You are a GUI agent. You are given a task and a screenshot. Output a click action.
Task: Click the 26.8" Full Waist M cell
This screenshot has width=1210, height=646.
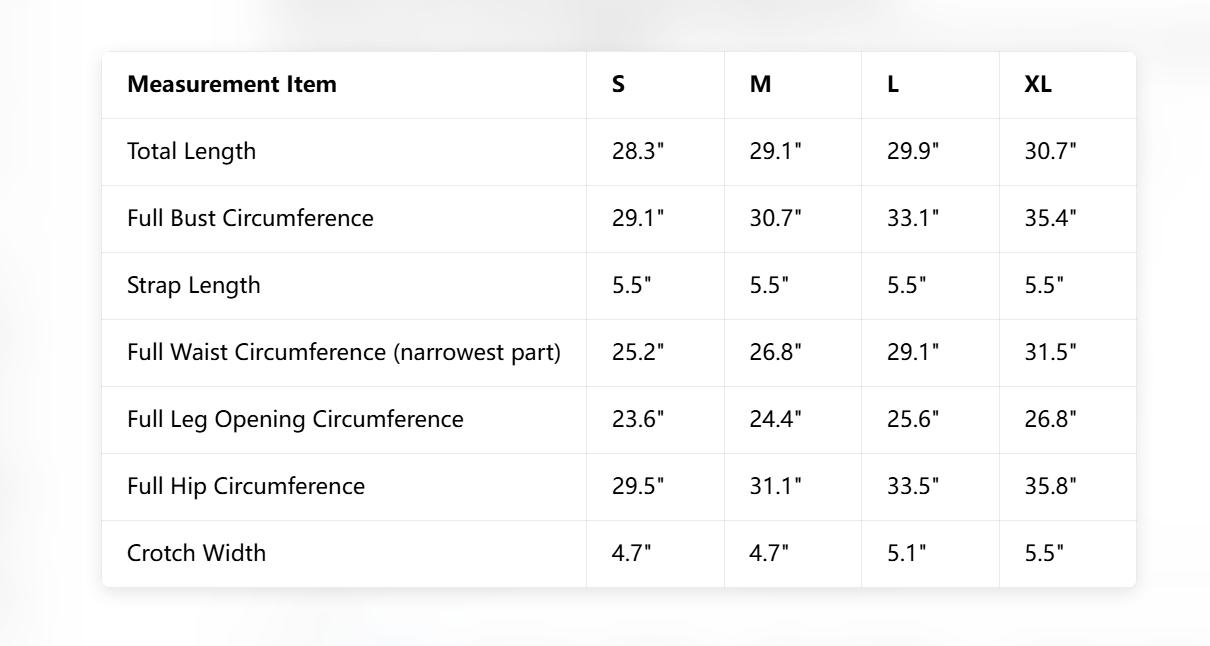(x=775, y=353)
